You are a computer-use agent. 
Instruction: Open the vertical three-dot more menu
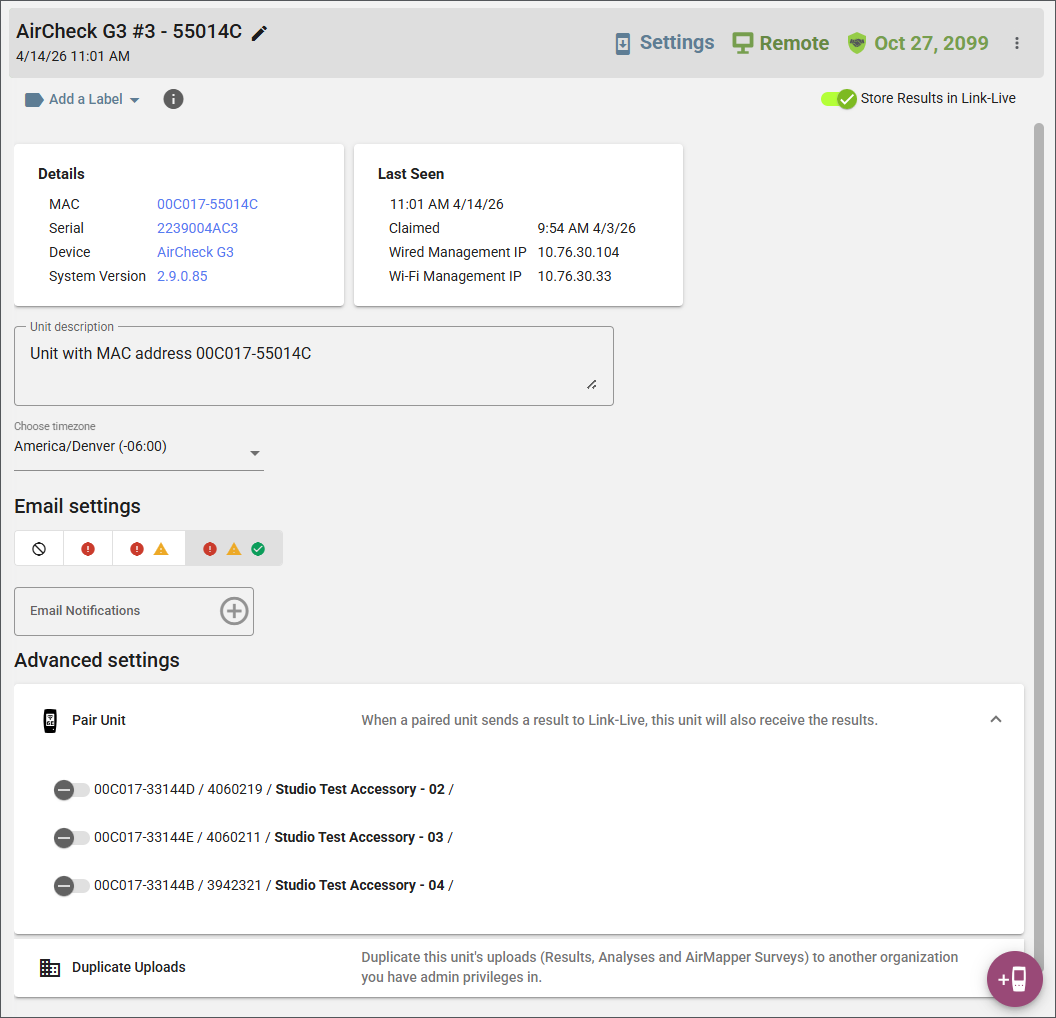1016,43
